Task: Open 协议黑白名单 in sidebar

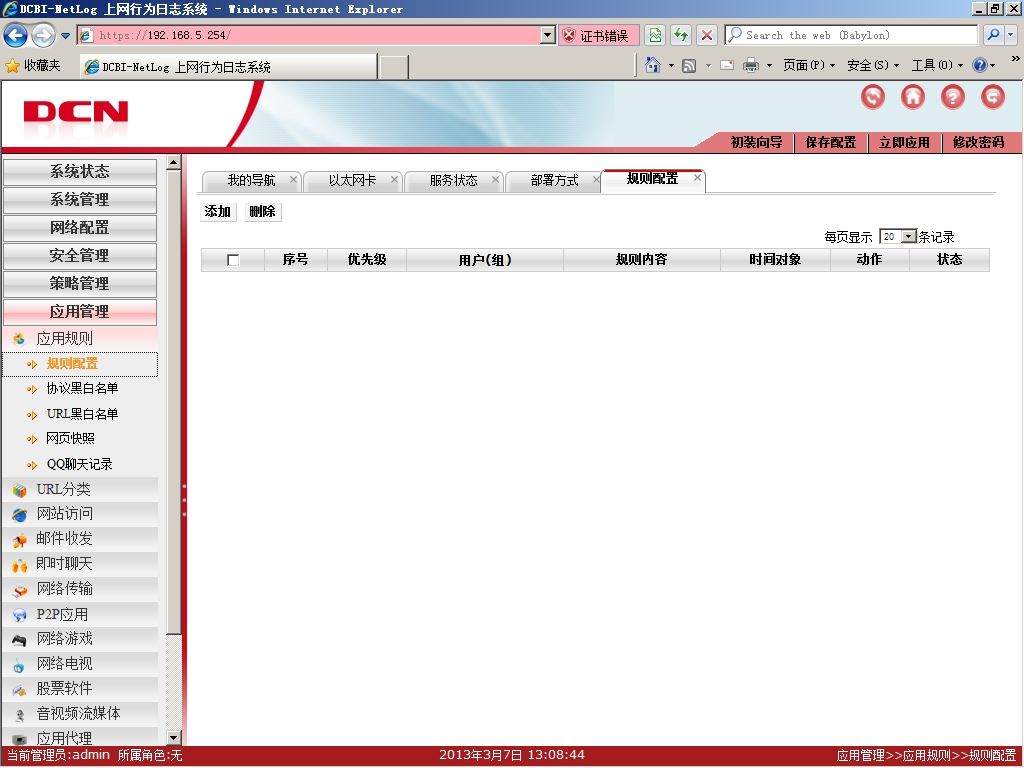Action: point(82,389)
